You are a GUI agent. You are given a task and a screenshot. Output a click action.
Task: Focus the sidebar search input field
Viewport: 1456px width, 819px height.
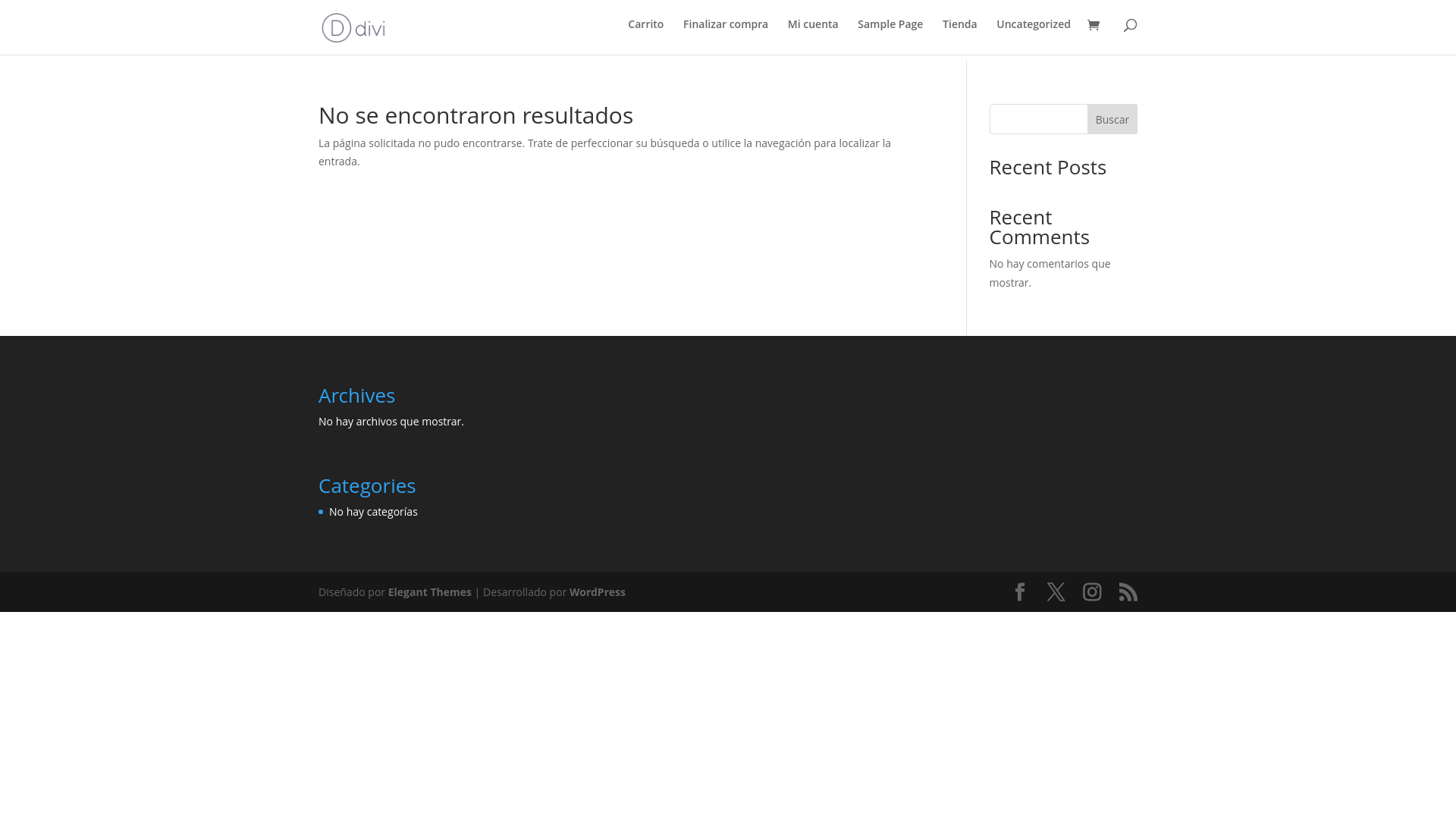[1038, 119]
